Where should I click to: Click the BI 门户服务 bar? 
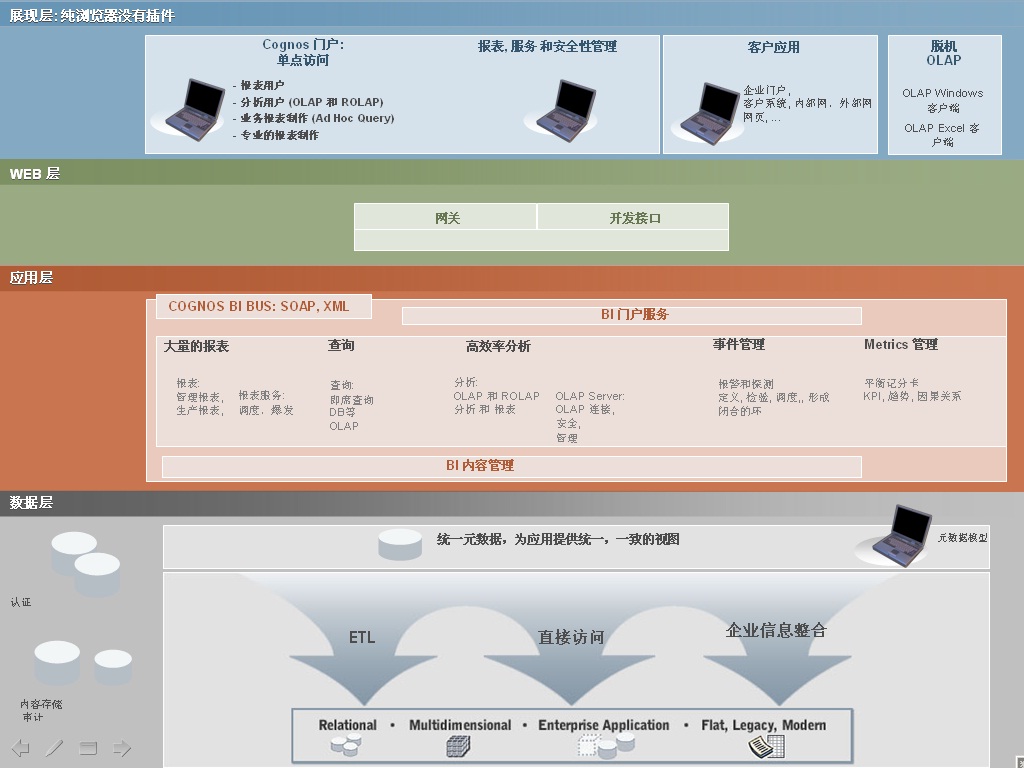click(632, 315)
